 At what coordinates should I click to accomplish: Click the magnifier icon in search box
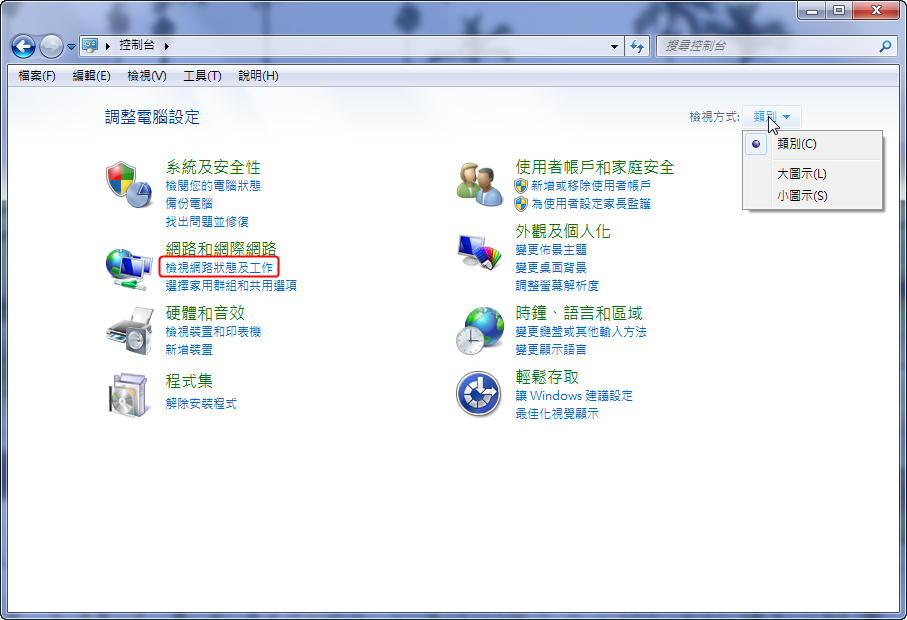tap(885, 46)
